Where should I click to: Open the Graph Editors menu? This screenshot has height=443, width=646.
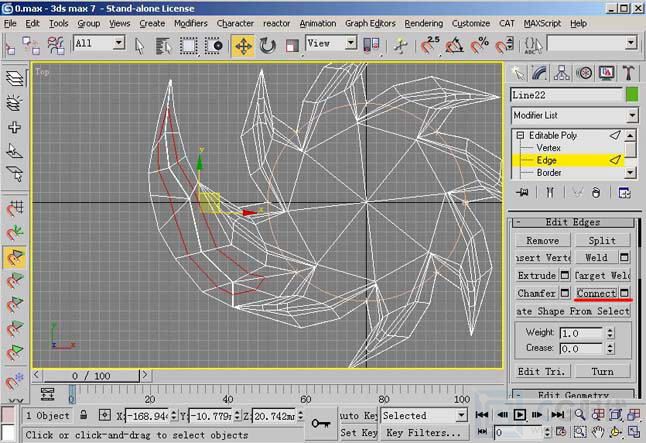pos(370,23)
